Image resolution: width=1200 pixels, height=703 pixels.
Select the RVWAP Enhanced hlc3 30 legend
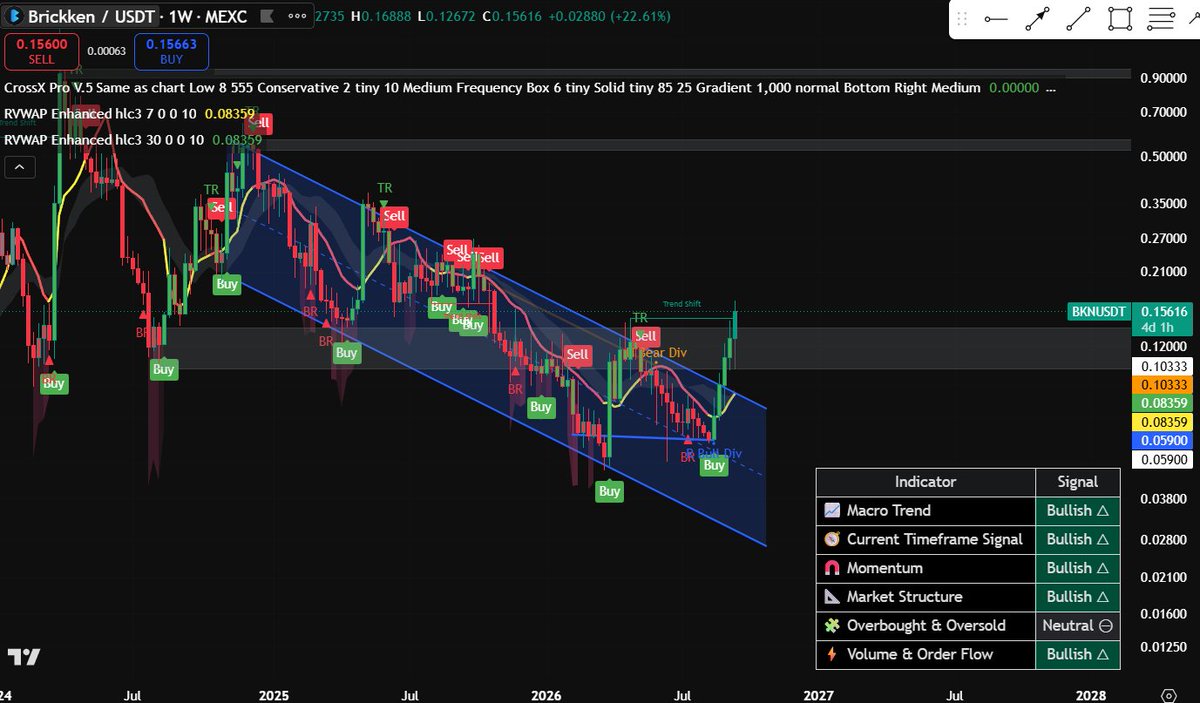tap(104, 140)
